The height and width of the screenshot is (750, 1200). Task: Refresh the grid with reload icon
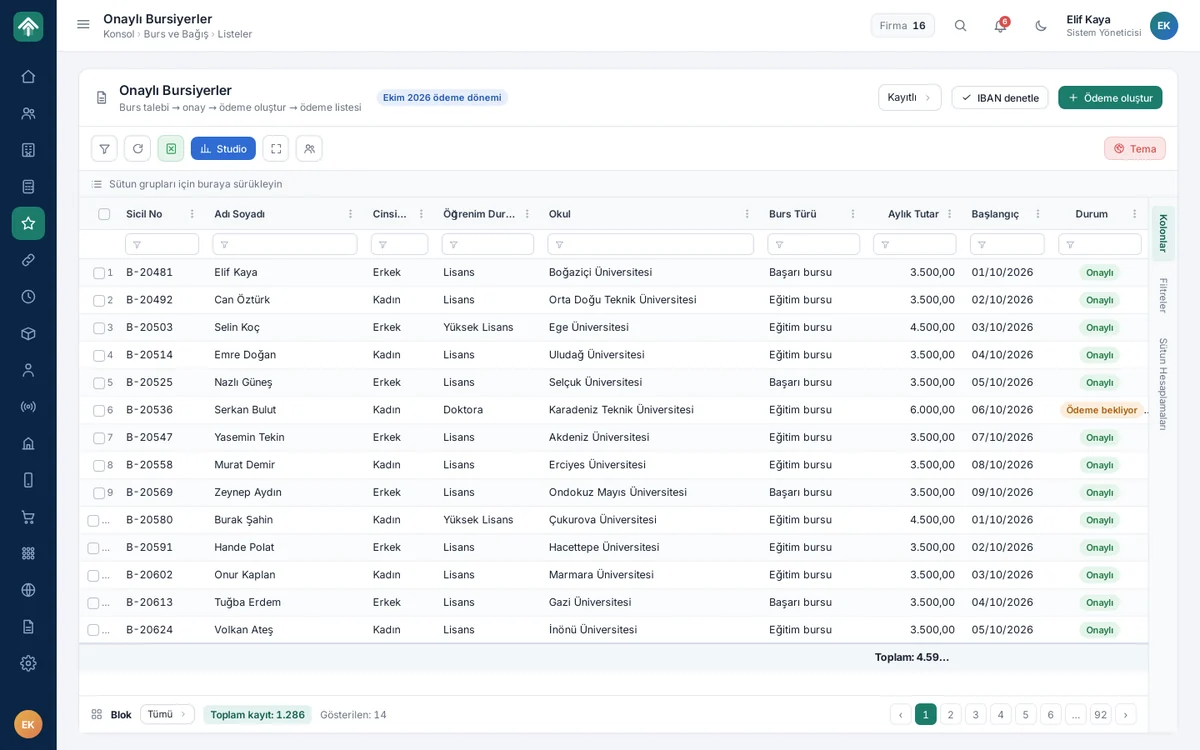click(x=138, y=149)
